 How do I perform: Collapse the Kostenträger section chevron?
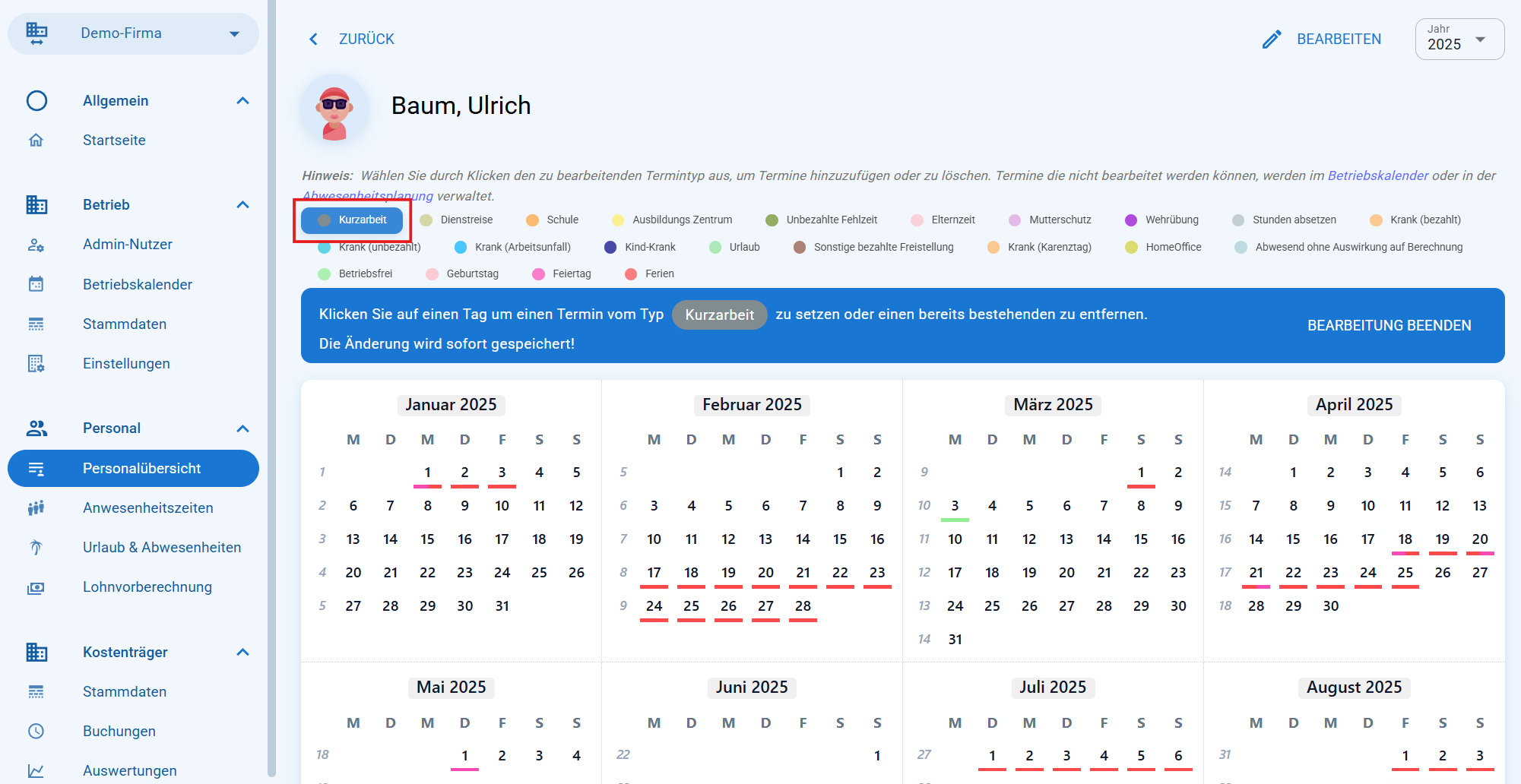click(243, 652)
